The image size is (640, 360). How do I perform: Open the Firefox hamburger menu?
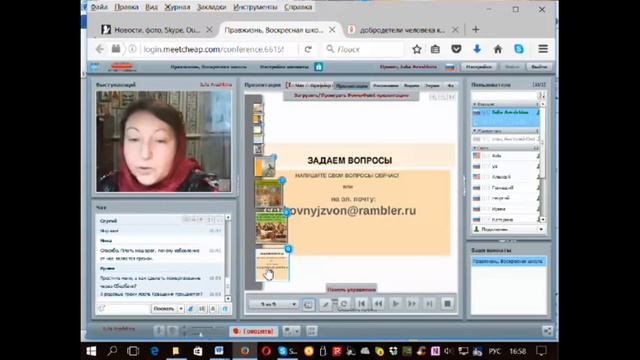point(543,49)
